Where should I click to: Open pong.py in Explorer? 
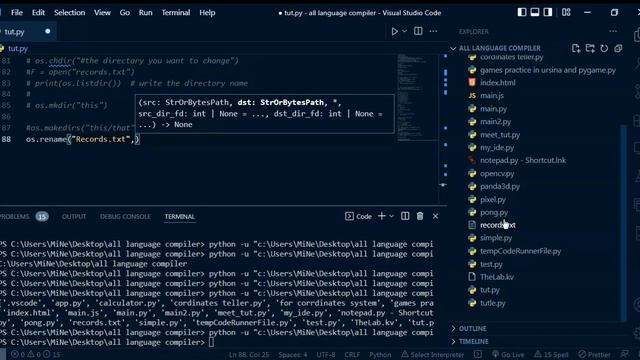pyautogui.click(x=494, y=212)
